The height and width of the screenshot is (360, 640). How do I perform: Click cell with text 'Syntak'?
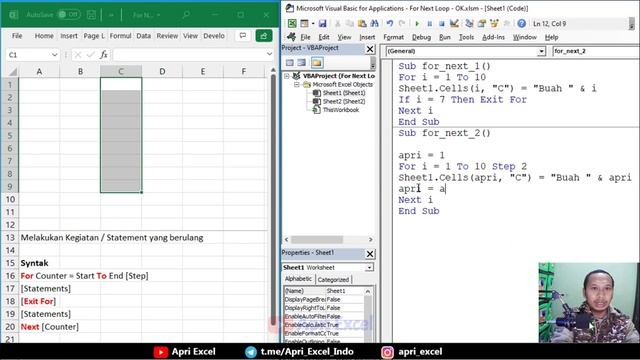click(x=34, y=263)
